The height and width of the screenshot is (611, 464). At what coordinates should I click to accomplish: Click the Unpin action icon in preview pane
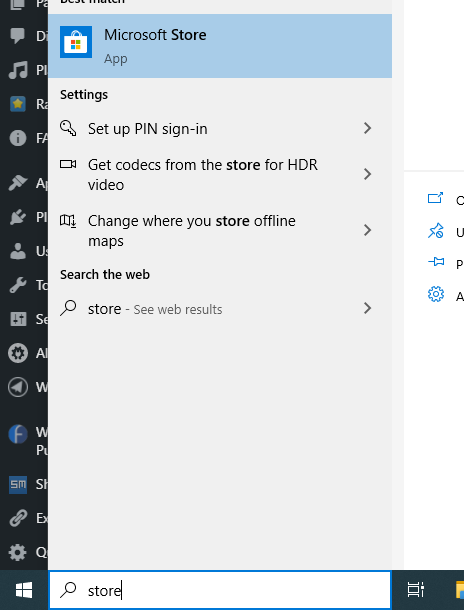(x=436, y=231)
